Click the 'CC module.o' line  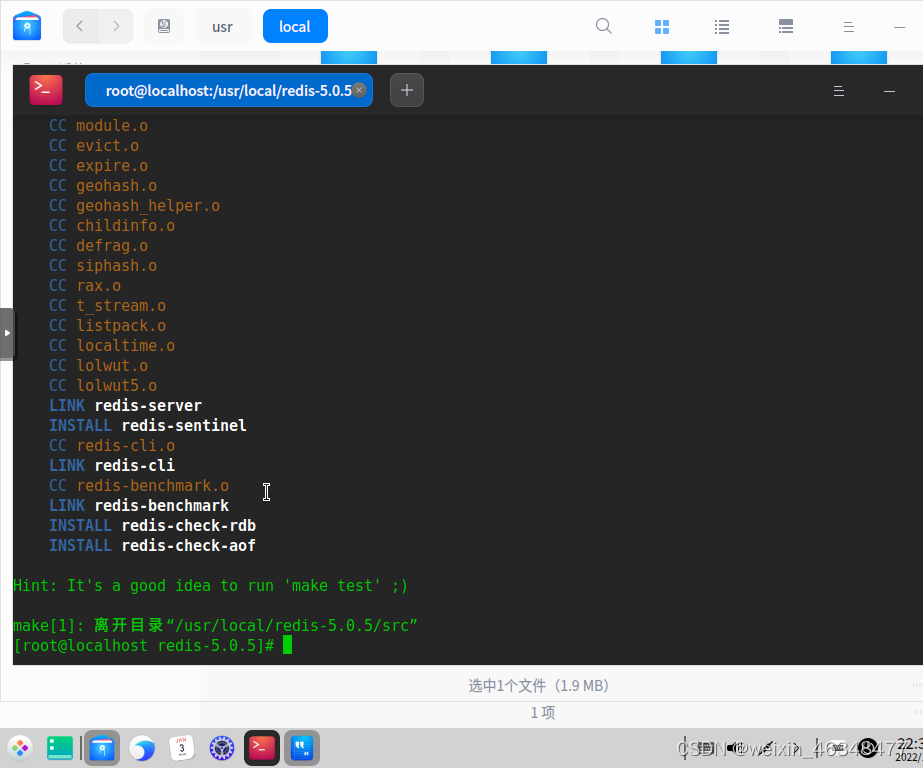pos(98,125)
